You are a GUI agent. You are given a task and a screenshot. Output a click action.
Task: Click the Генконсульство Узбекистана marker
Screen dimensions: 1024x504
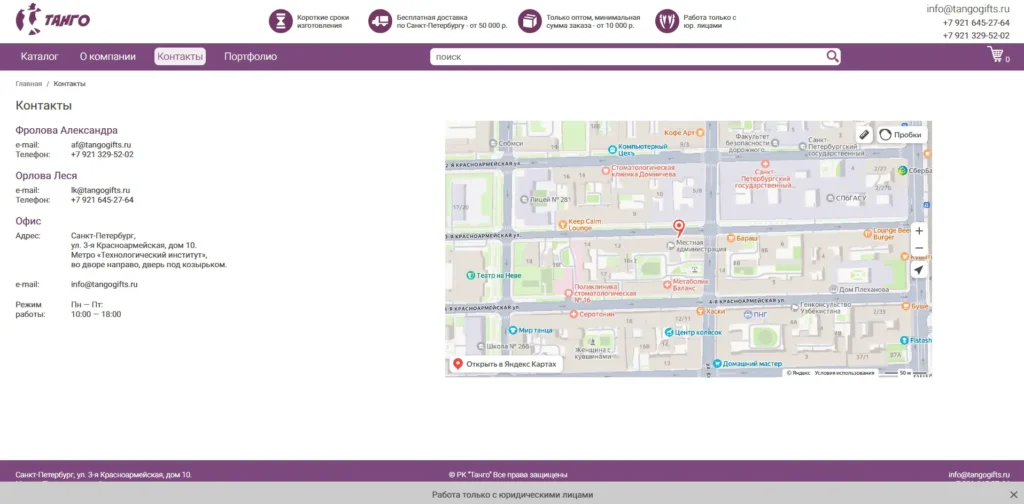[x=794, y=305]
